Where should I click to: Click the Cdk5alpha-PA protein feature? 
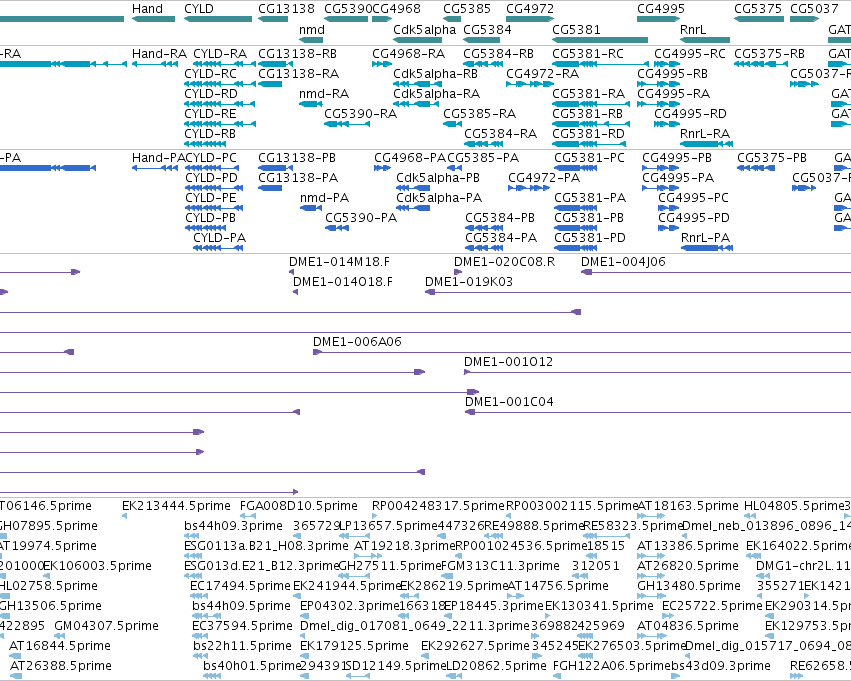[x=413, y=208]
